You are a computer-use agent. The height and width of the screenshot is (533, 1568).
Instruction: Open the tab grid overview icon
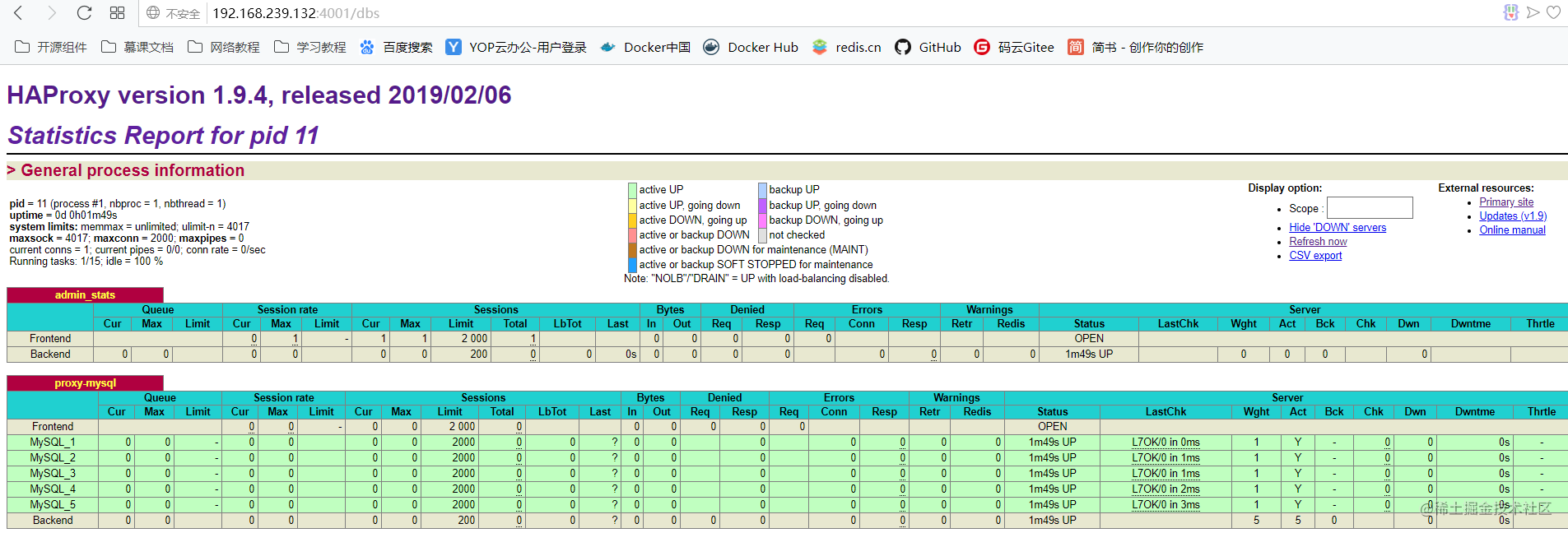pyautogui.click(x=117, y=12)
